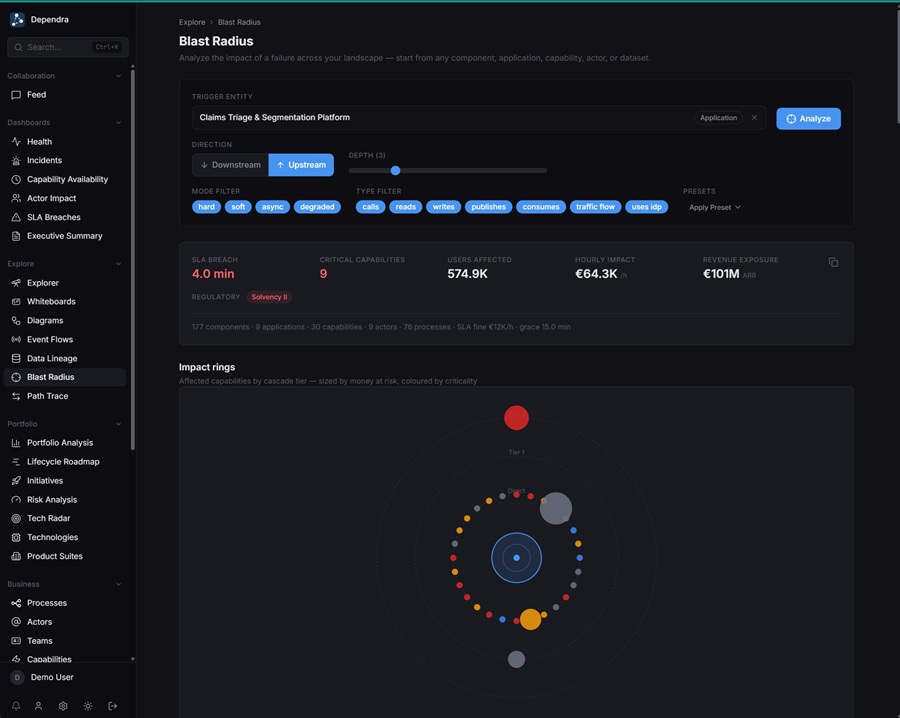
Task: Click the Product Suites icon
Action: tap(16, 556)
